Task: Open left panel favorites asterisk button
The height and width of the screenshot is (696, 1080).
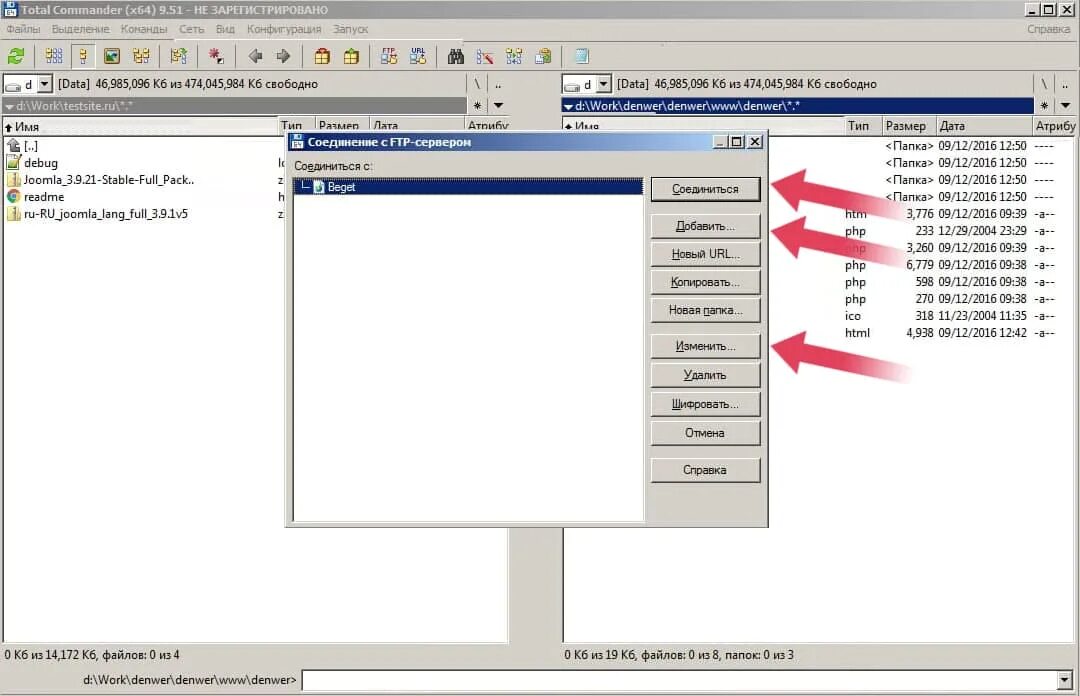Action: [x=477, y=105]
